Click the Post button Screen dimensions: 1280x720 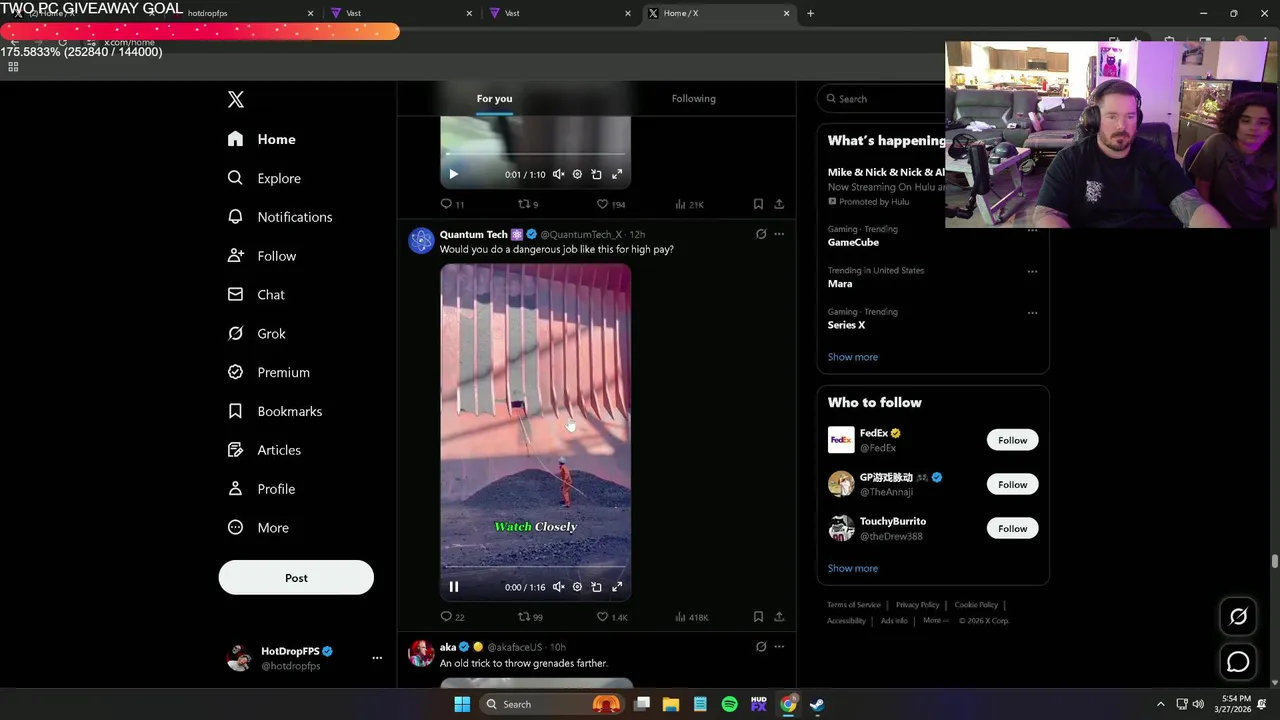(296, 578)
